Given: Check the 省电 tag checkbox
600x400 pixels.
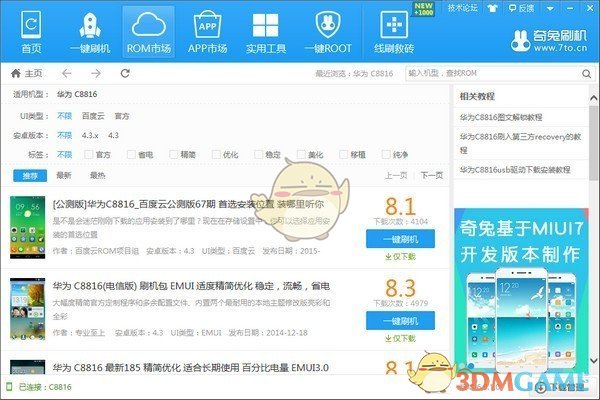Looking at the screenshot, I should click(131, 154).
